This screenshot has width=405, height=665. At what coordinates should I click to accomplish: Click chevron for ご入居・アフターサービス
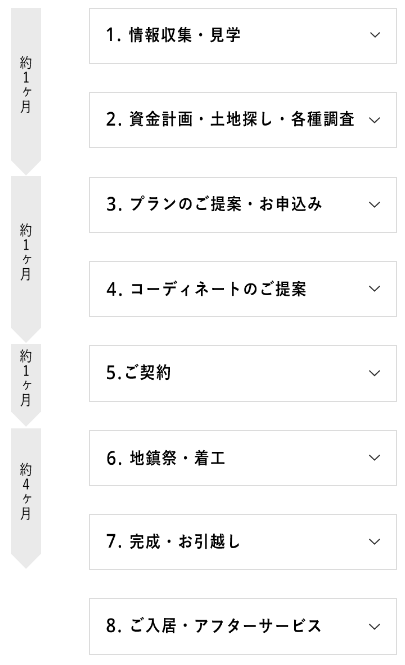pos(374,626)
